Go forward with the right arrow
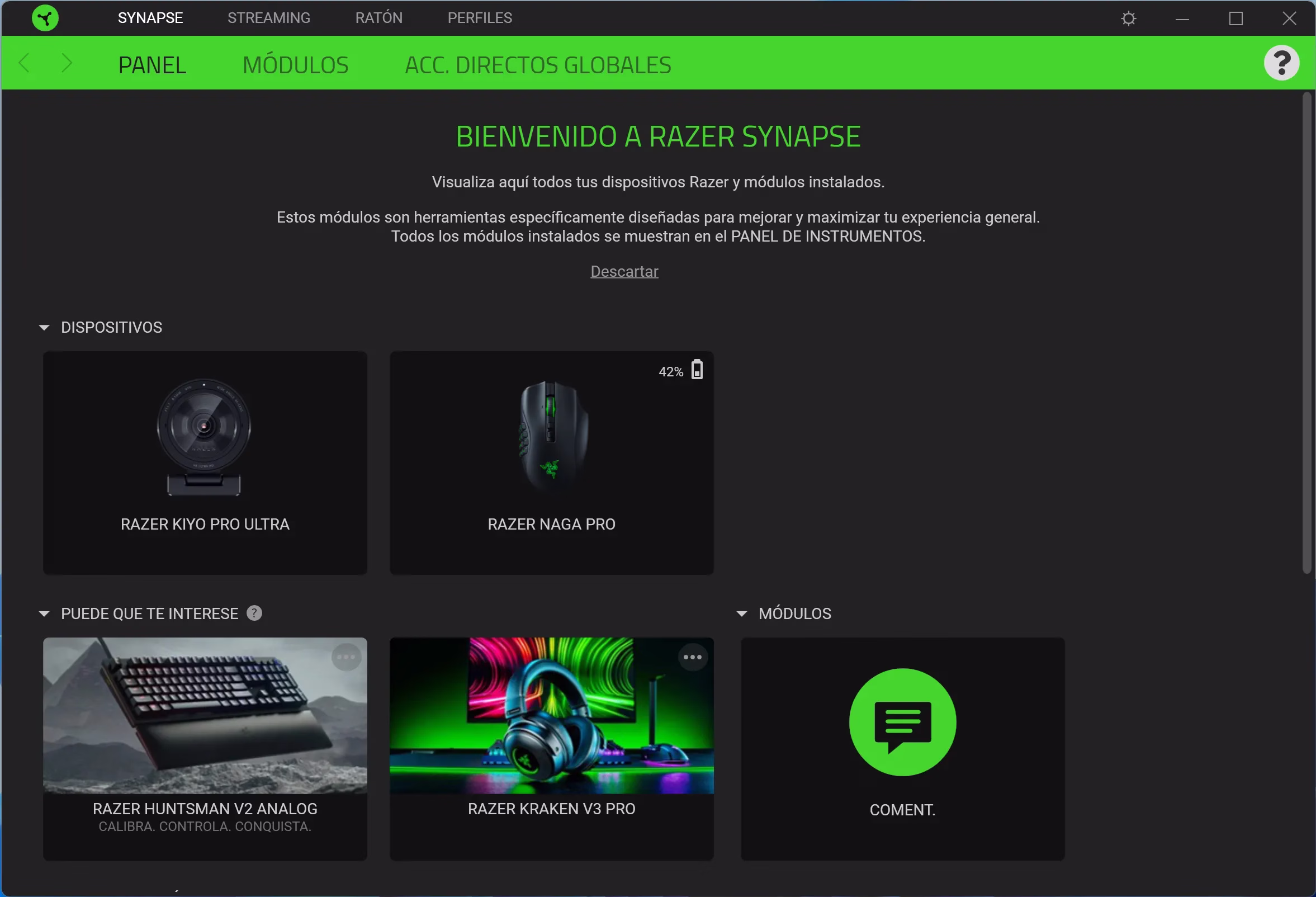 coord(67,63)
